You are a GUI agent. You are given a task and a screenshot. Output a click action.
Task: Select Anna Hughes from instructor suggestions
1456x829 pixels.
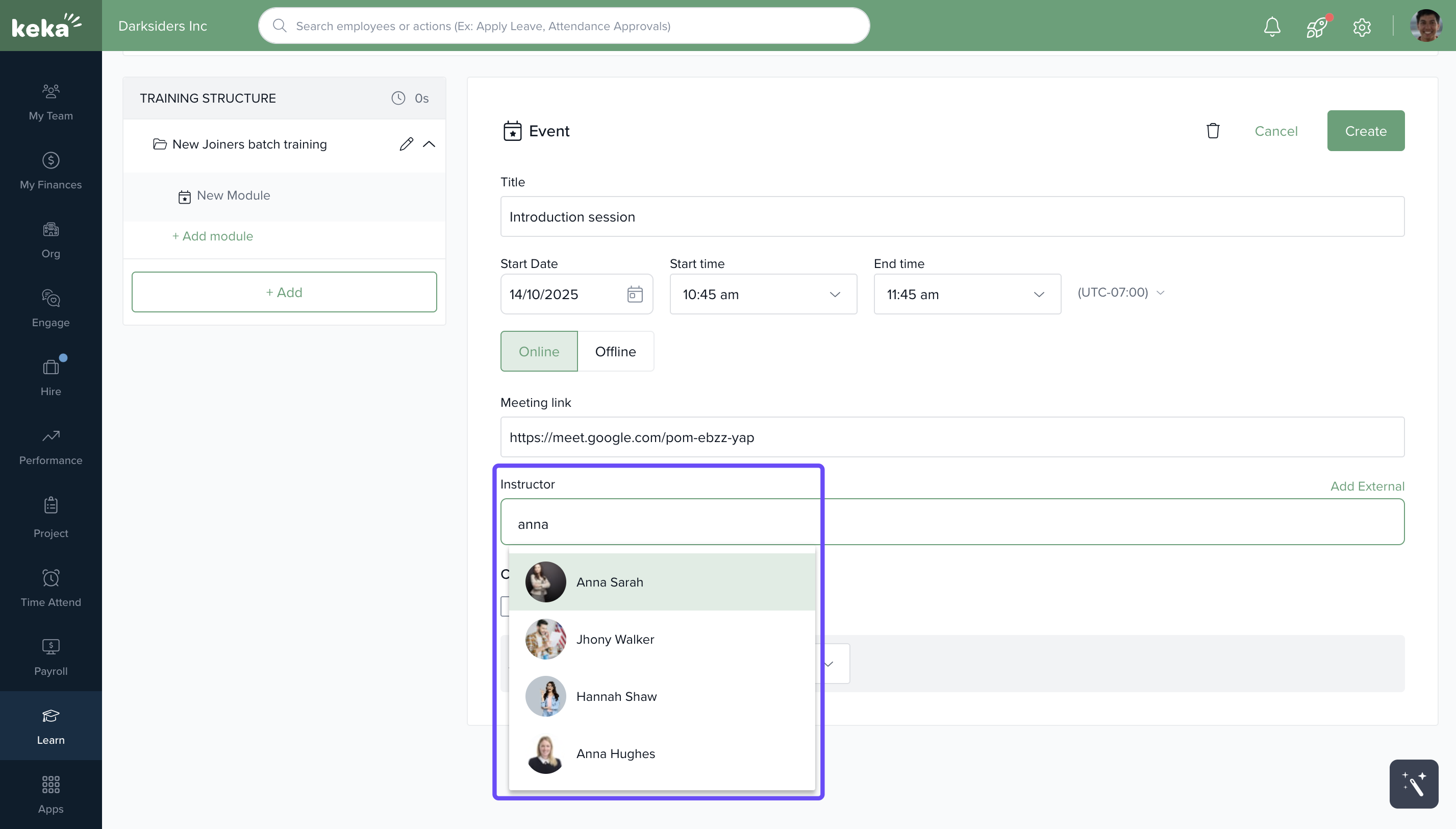click(615, 753)
